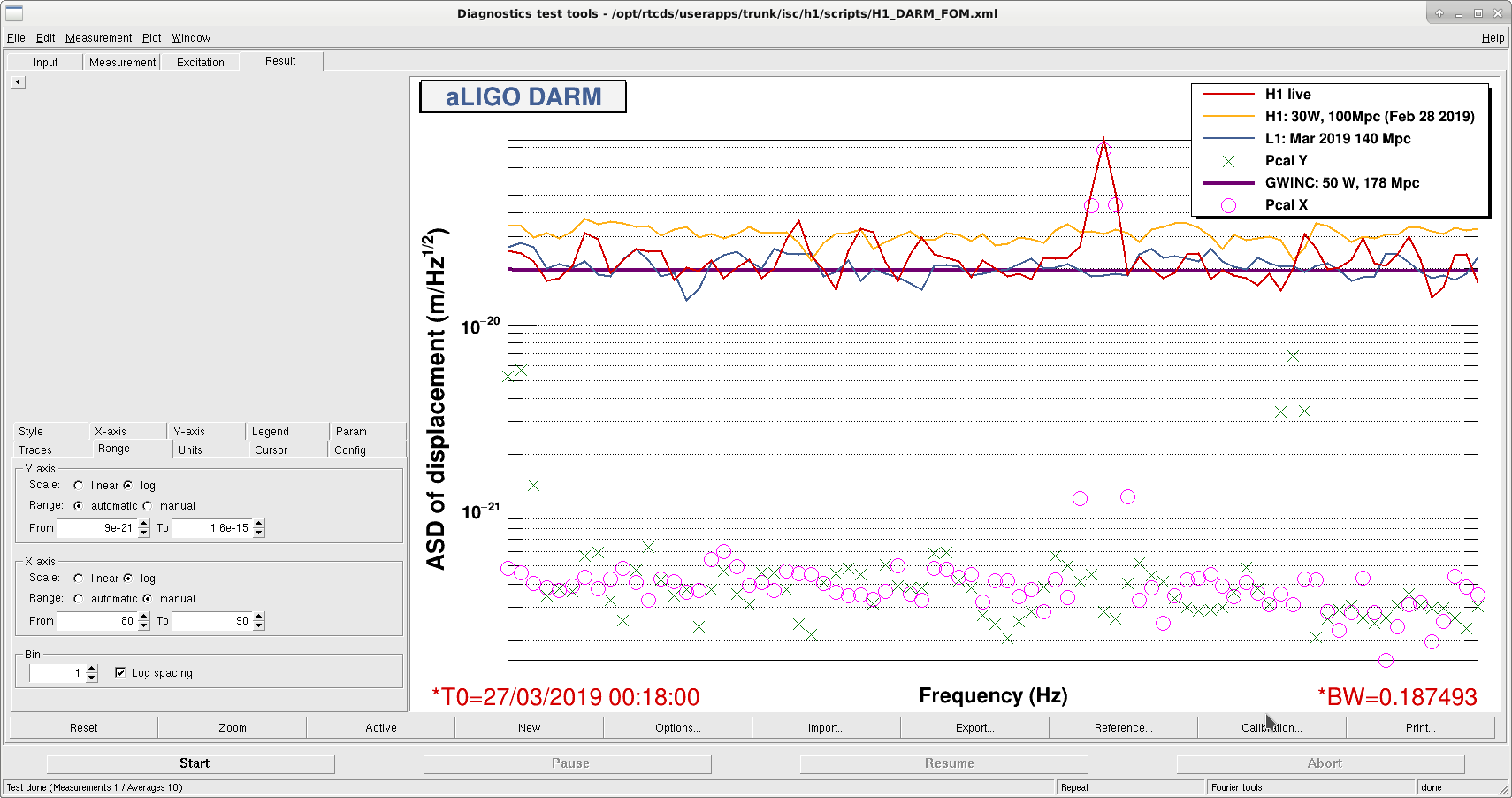Click the Zoom button below the plot
Image resolution: width=1512 pixels, height=798 pixels.
click(x=233, y=728)
